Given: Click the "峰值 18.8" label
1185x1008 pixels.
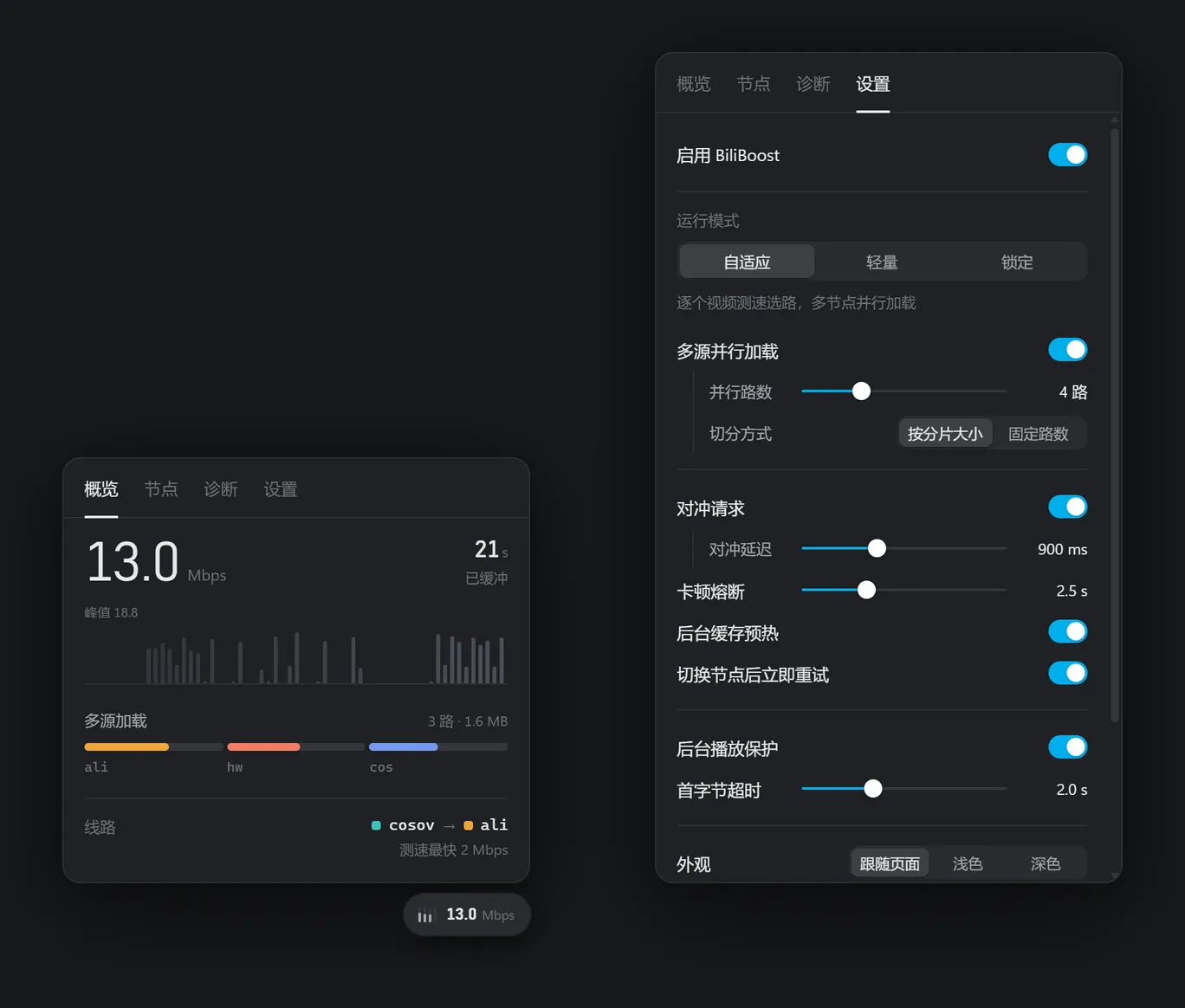Looking at the screenshot, I should pyautogui.click(x=111, y=612).
